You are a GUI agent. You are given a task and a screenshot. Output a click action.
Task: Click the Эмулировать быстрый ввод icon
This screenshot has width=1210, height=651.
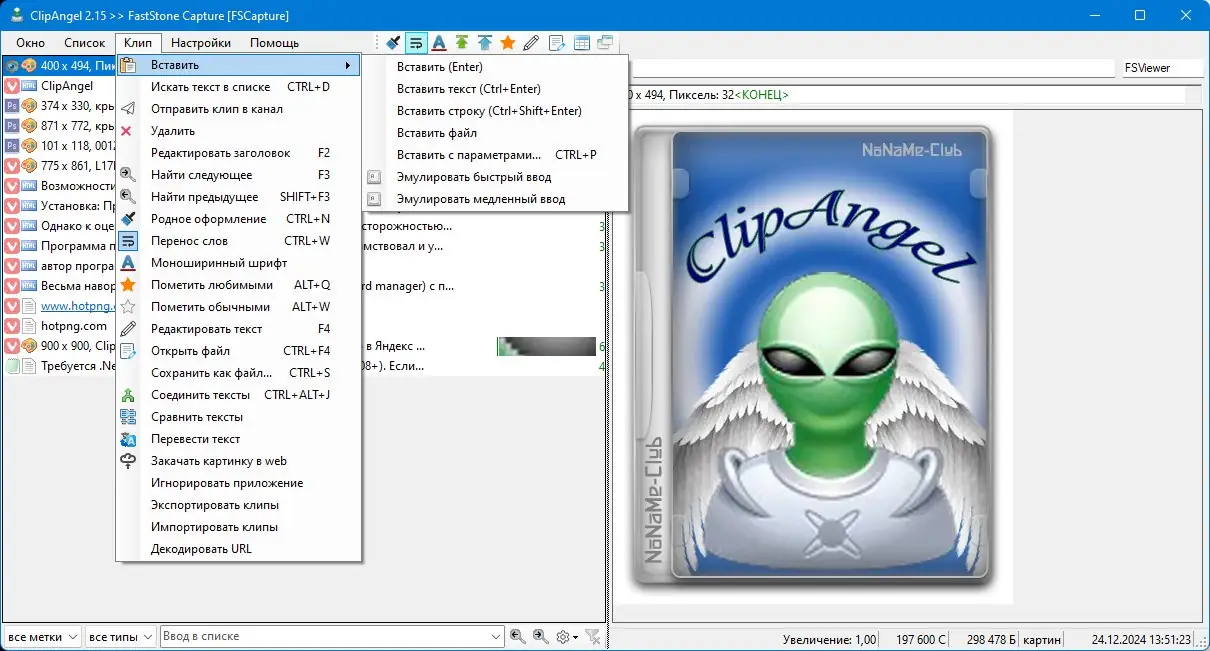point(374,177)
